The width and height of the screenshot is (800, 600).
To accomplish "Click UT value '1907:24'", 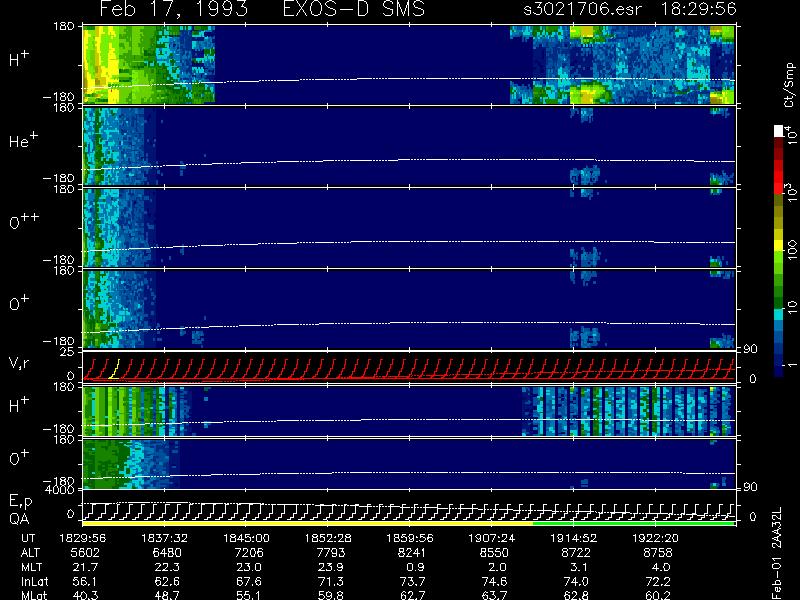I will pyautogui.click(x=492, y=538).
